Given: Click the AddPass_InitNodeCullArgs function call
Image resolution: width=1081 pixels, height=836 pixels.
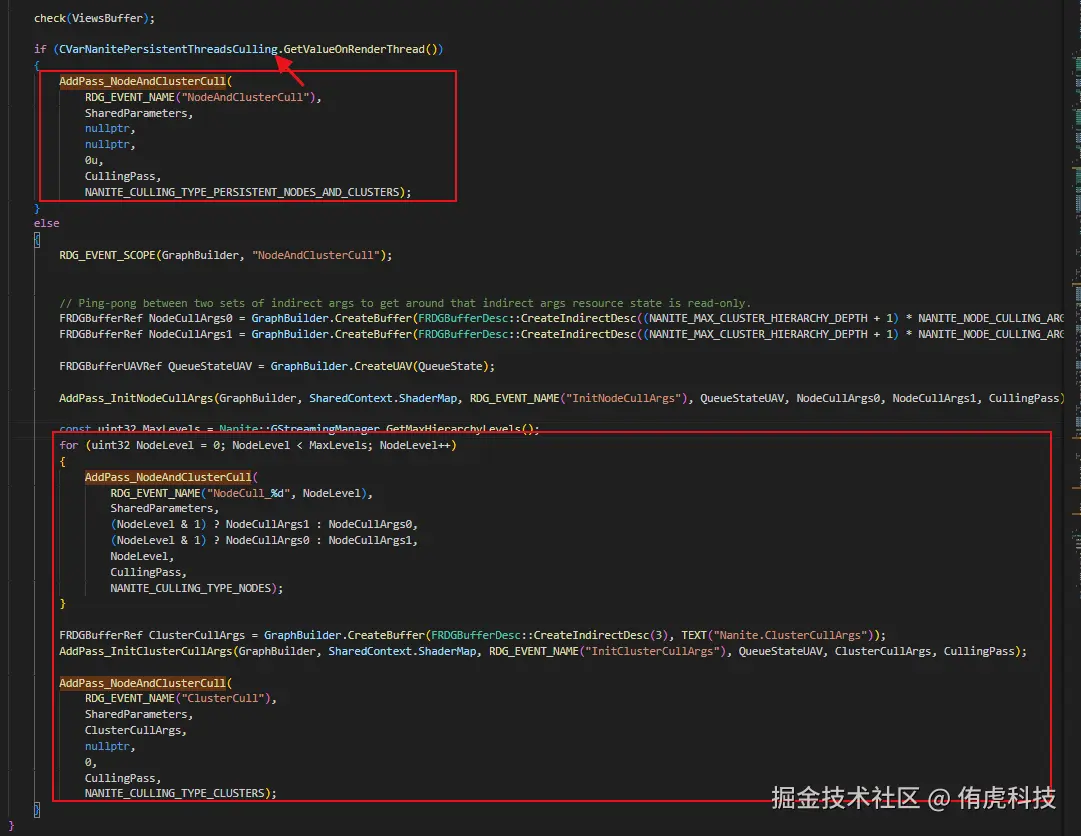Looking at the screenshot, I should coord(137,398).
